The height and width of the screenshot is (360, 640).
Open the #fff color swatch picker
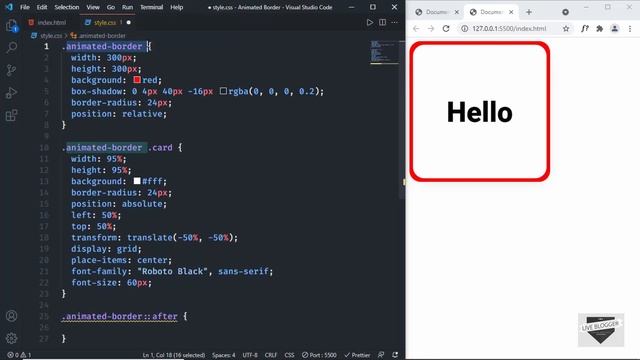coord(137,181)
